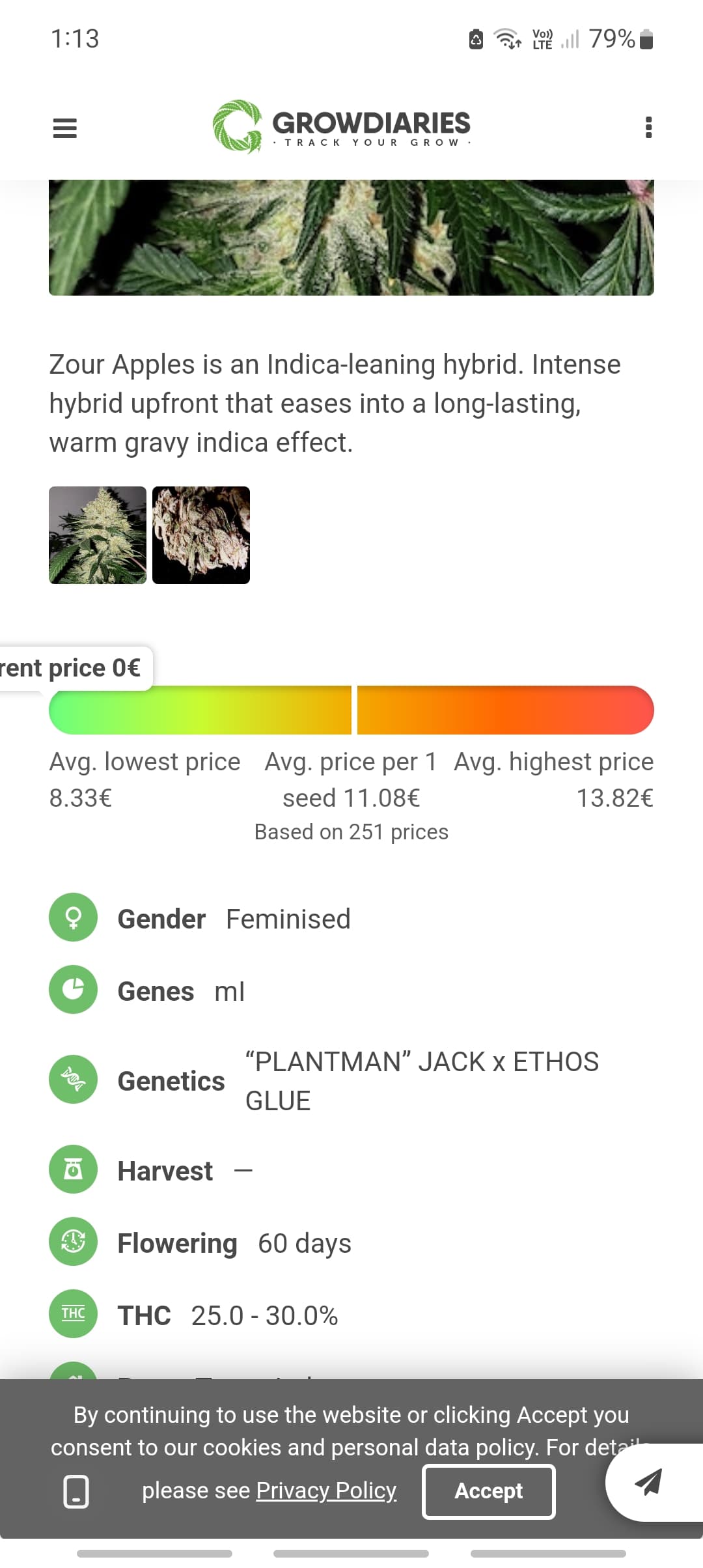703x1568 pixels.
Task: Tap the Flowering clock icon
Action: (74, 1242)
